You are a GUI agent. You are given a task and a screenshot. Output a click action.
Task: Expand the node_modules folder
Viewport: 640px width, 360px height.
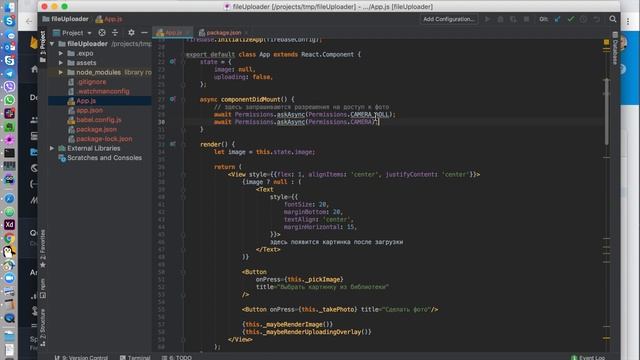pos(61,72)
